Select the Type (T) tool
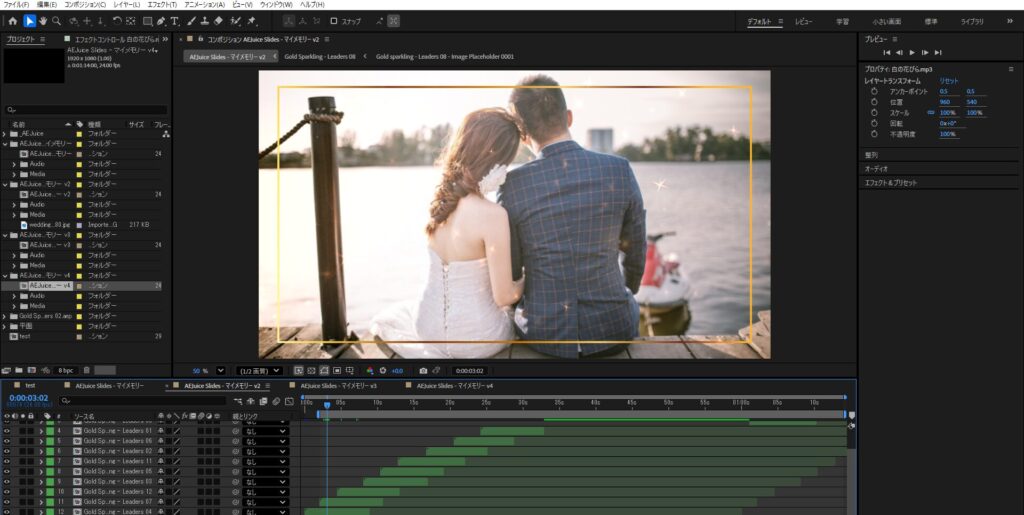1024x515 pixels. 175,21
